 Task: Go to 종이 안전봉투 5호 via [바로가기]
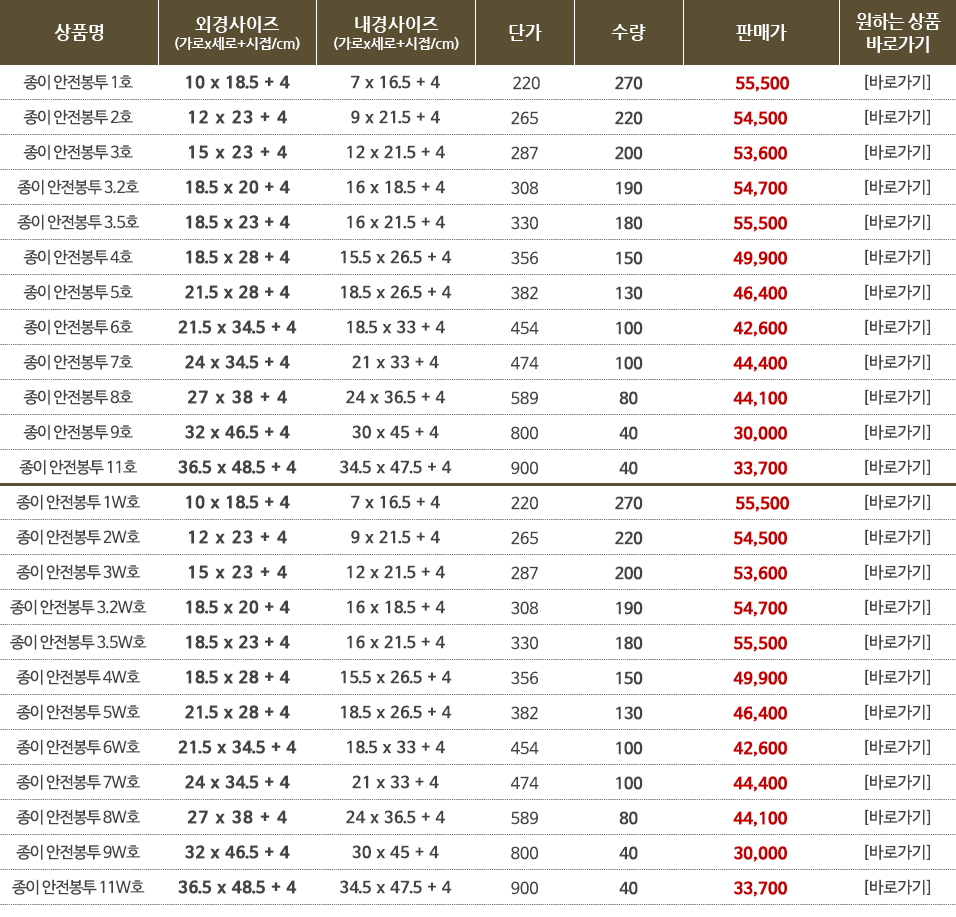tap(897, 292)
